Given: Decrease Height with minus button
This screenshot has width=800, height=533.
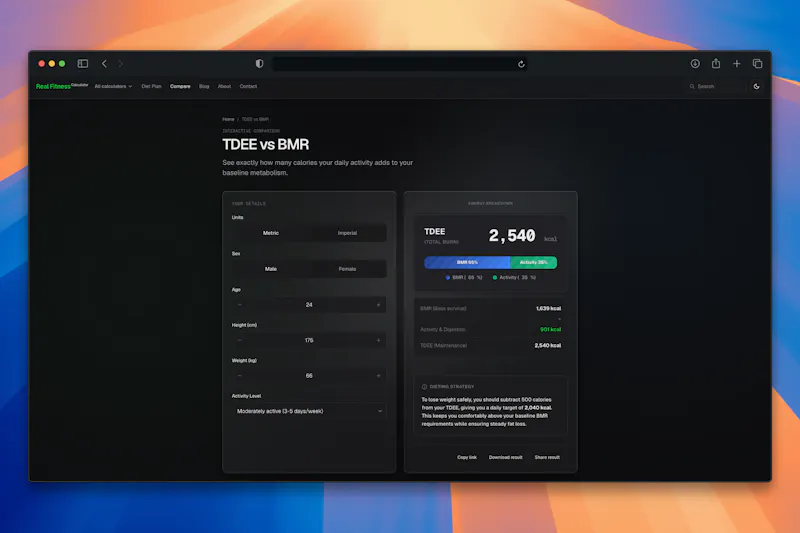Looking at the screenshot, I should pyautogui.click(x=240, y=340).
